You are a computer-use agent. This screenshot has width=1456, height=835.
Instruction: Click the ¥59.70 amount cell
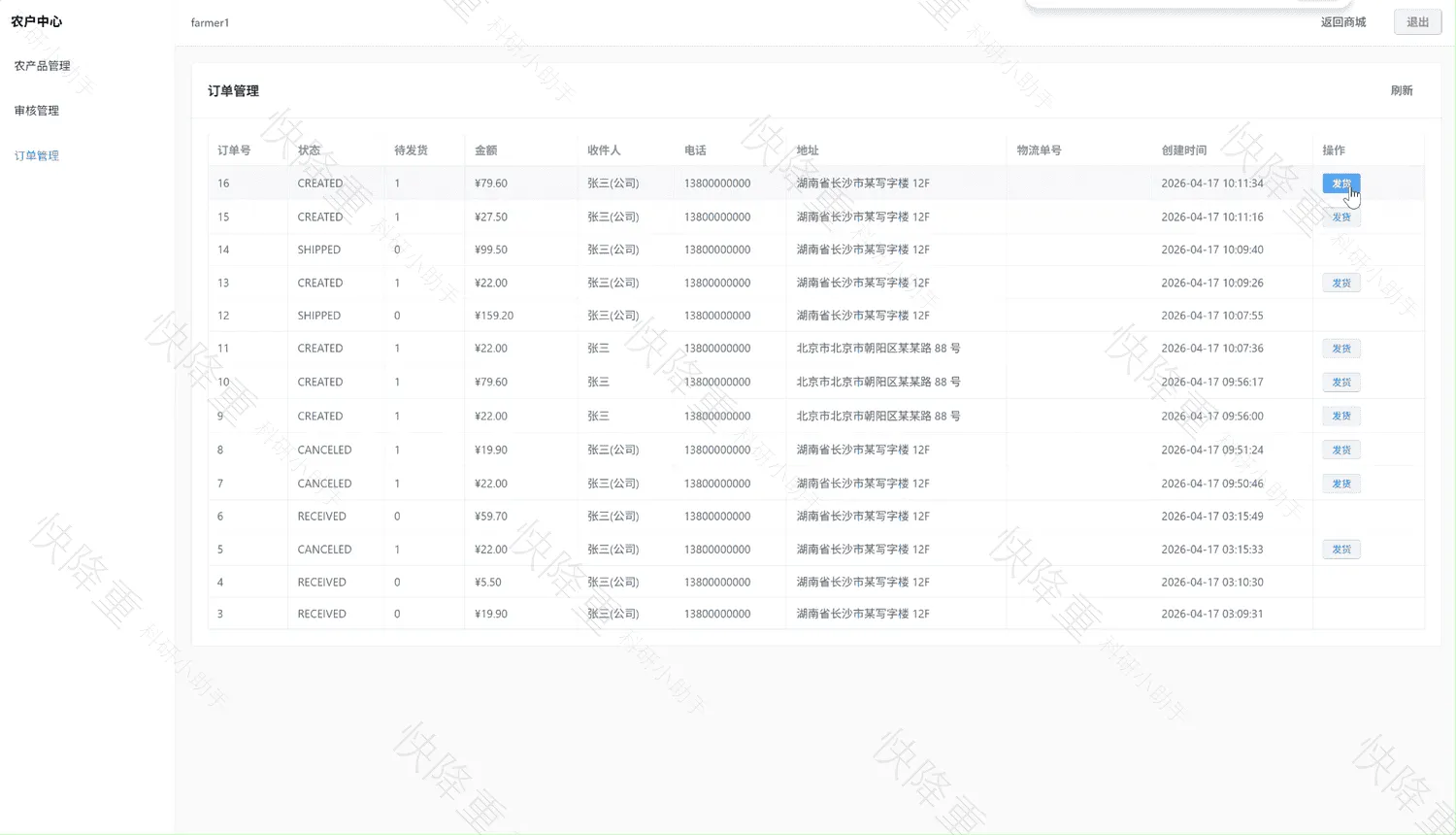click(x=491, y=517)
